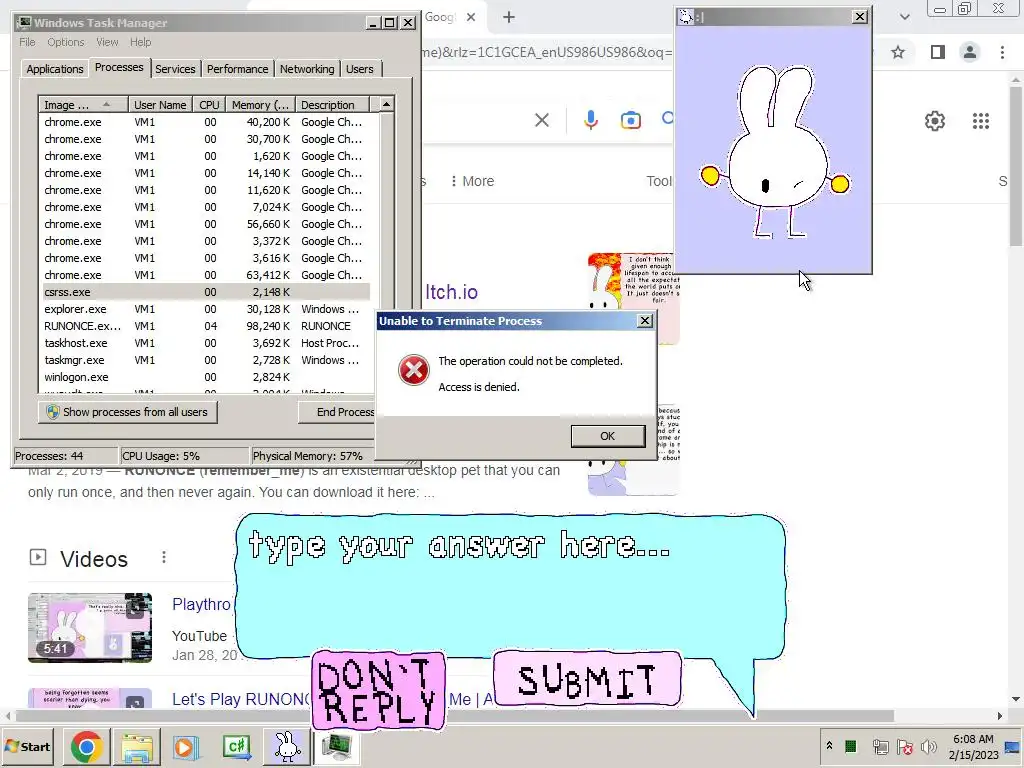1024x768 pixels.
Task: Select the csrss.exe process row
Action: point(204,292)
